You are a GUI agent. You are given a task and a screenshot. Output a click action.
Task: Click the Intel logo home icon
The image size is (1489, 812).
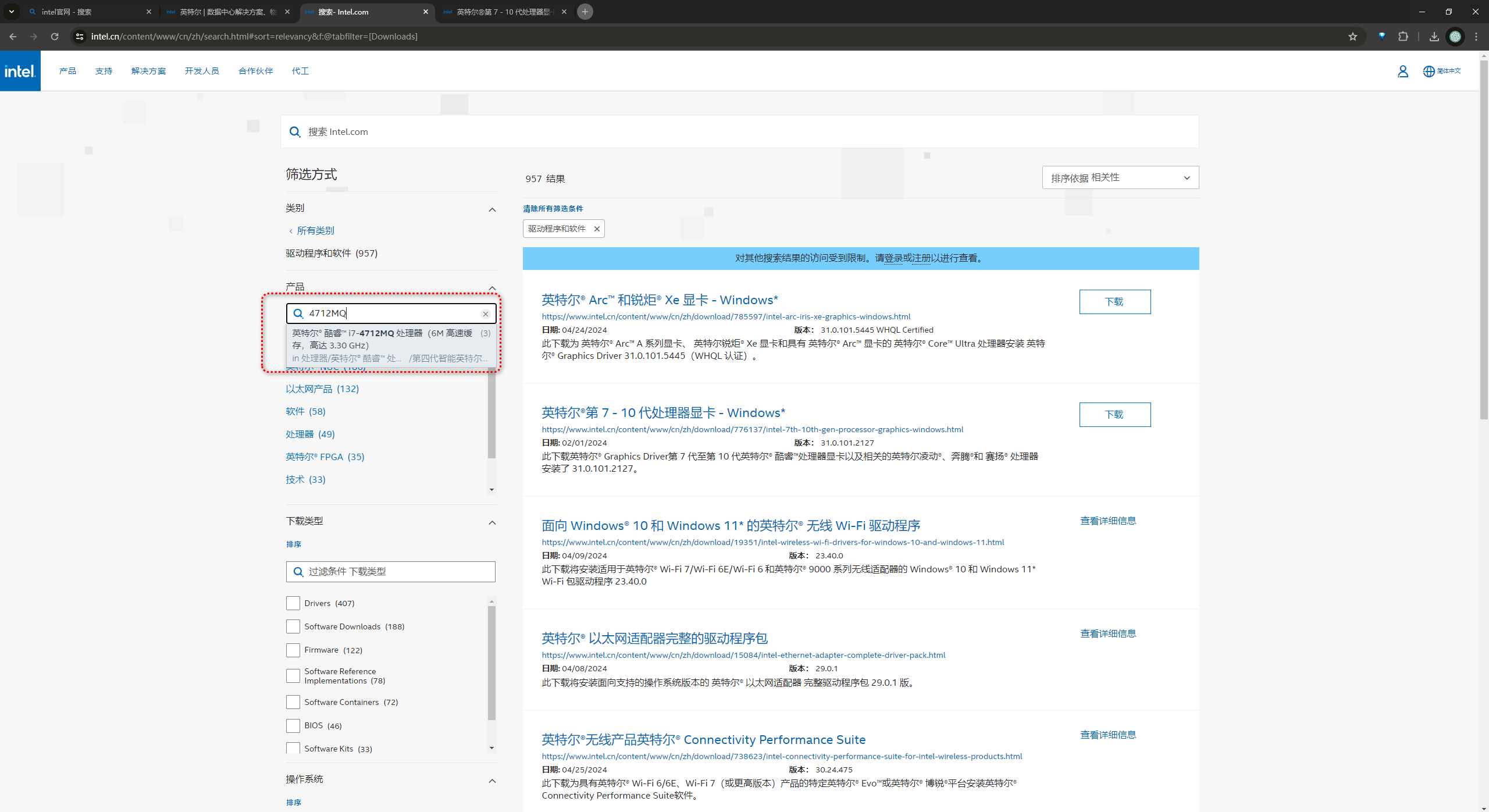point(20,71)
